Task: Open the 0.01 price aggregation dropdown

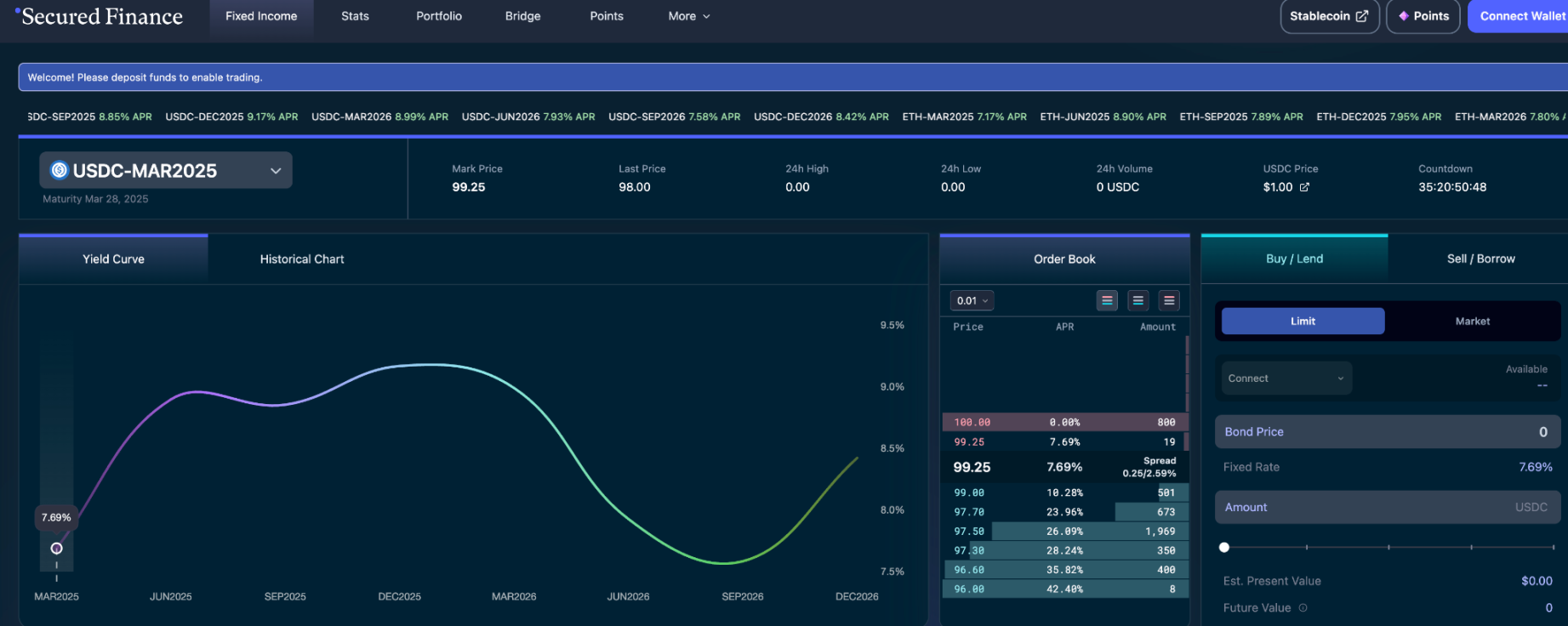Action: pyautogui.click(x=972, y=300)
